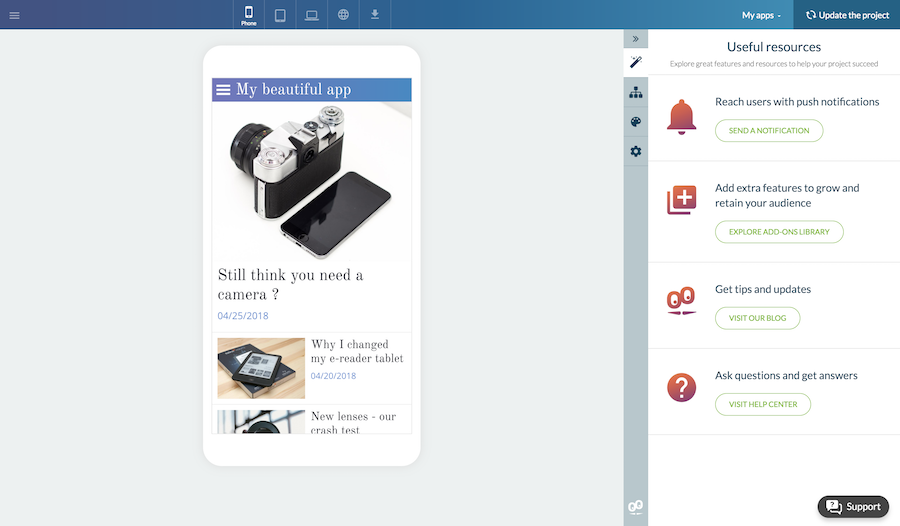The width and height of the screenshot is (900, 526).
Task: Click Explore Add-ons Library button
Action: coord(779,232)
